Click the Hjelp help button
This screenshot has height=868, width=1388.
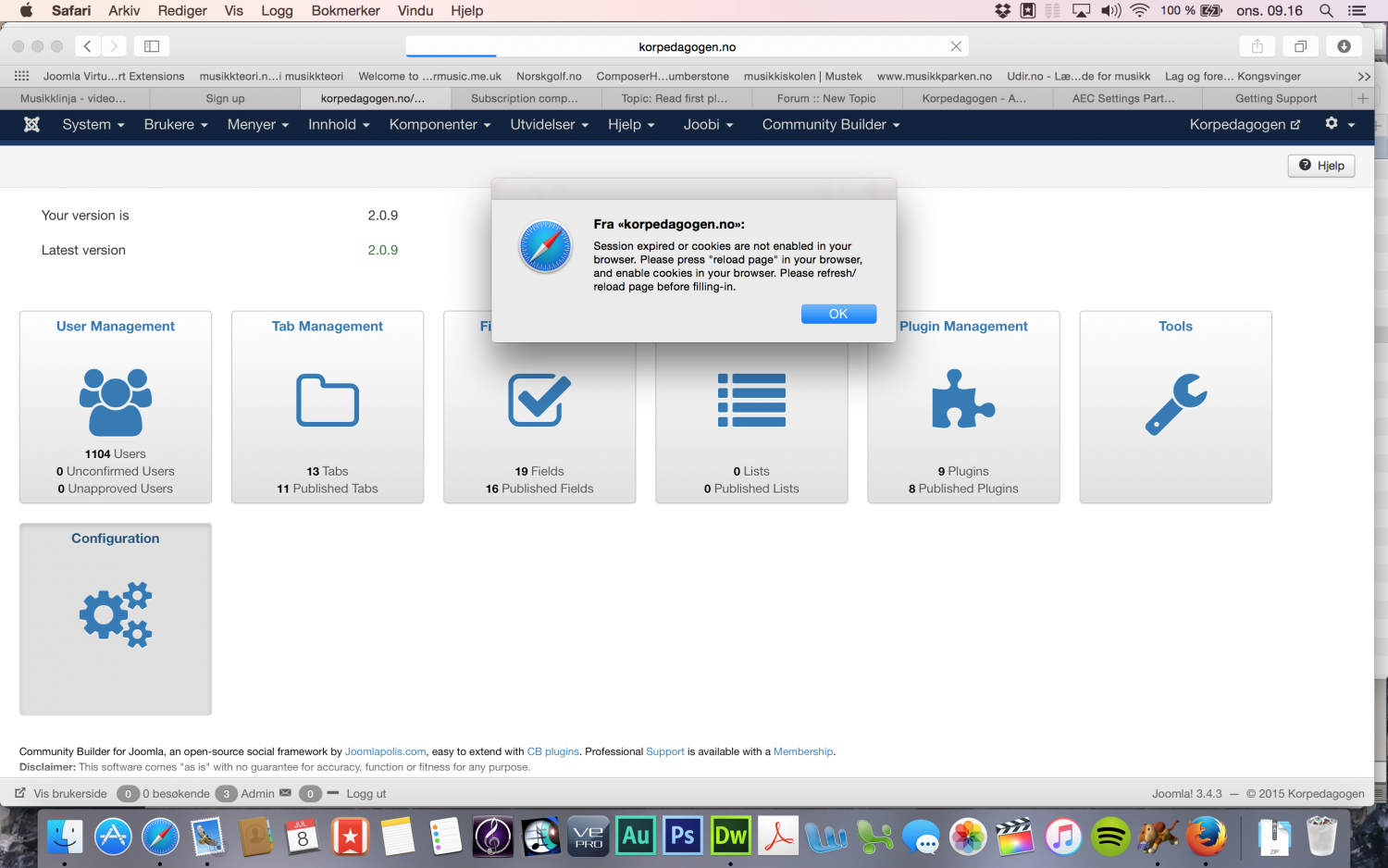(1321, 166)
